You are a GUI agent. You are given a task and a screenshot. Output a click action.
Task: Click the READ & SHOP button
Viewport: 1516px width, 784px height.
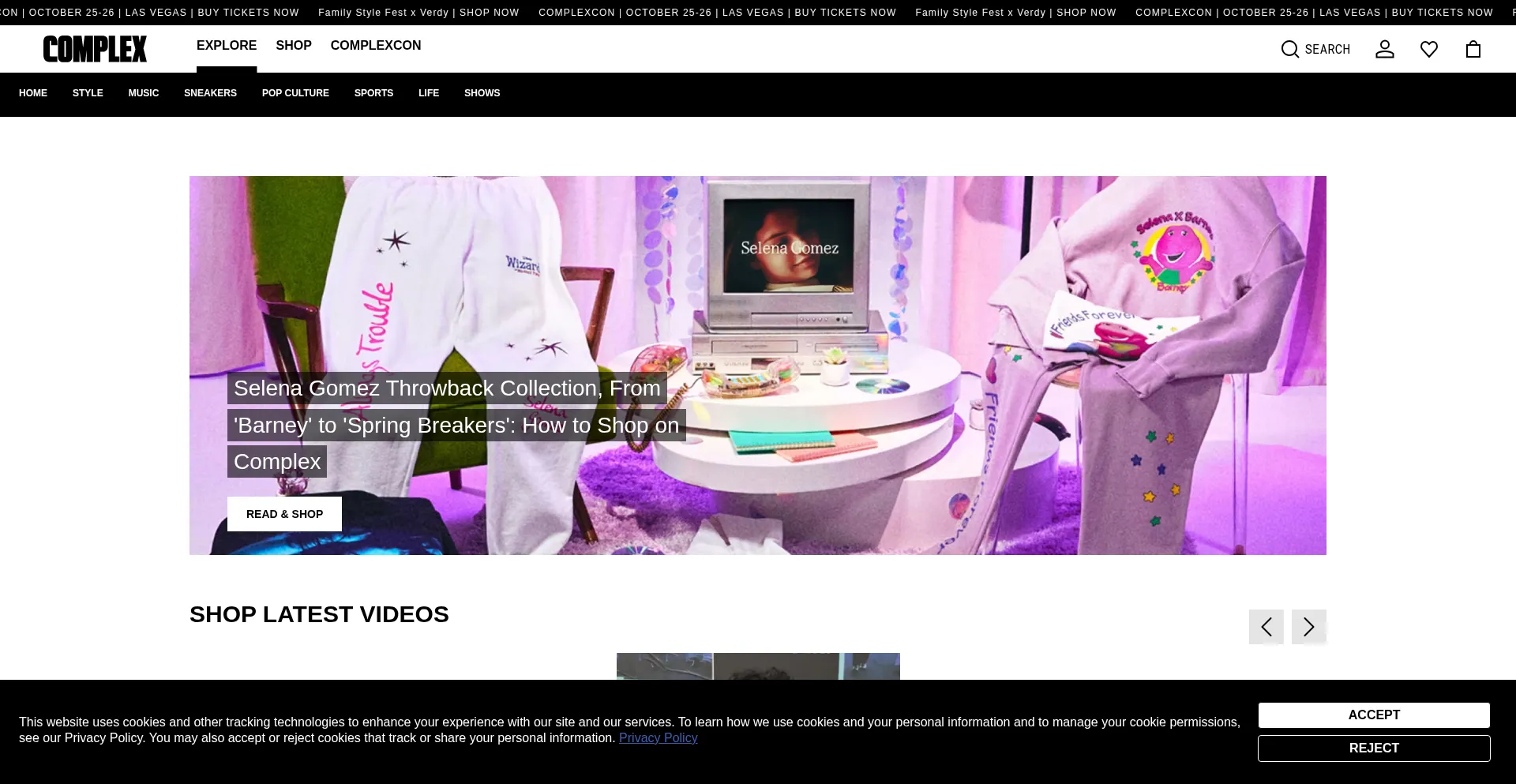point(284,514)
